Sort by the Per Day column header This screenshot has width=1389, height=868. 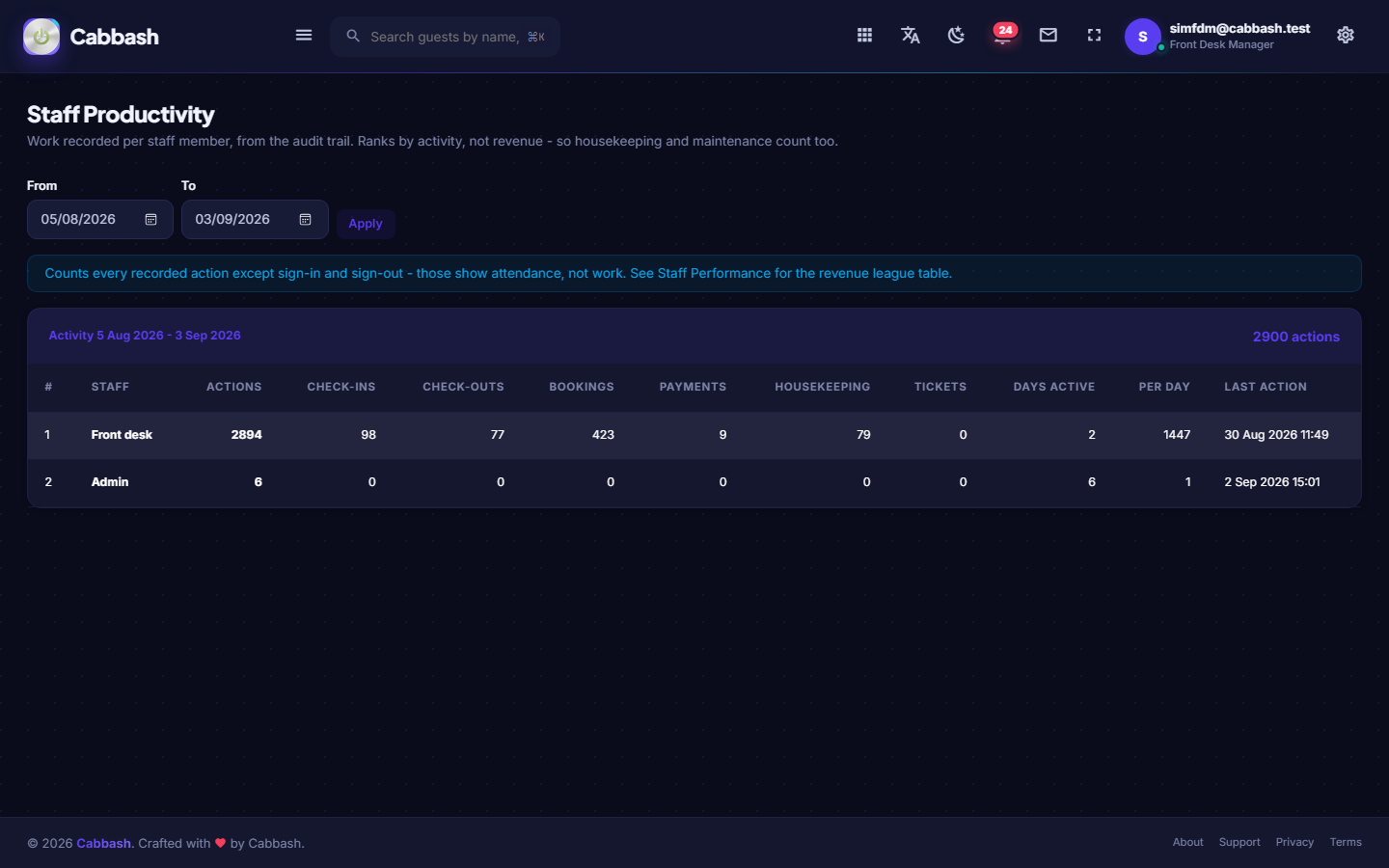(1164, 387)
